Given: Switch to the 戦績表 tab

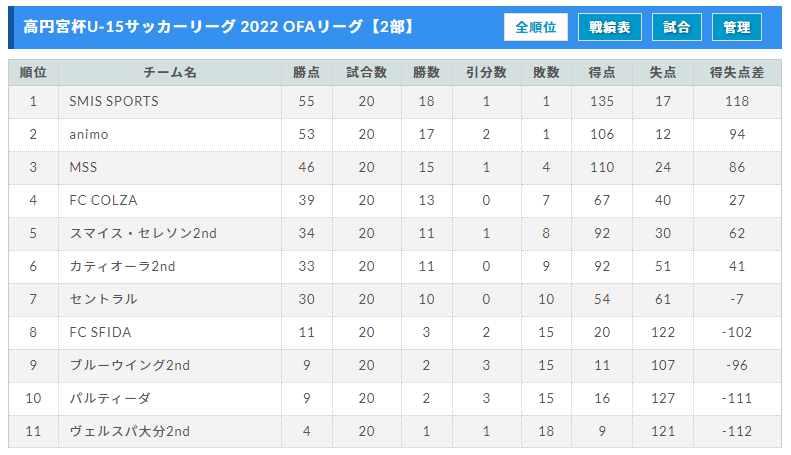Looking at the screenshot, I should point(609,27).
